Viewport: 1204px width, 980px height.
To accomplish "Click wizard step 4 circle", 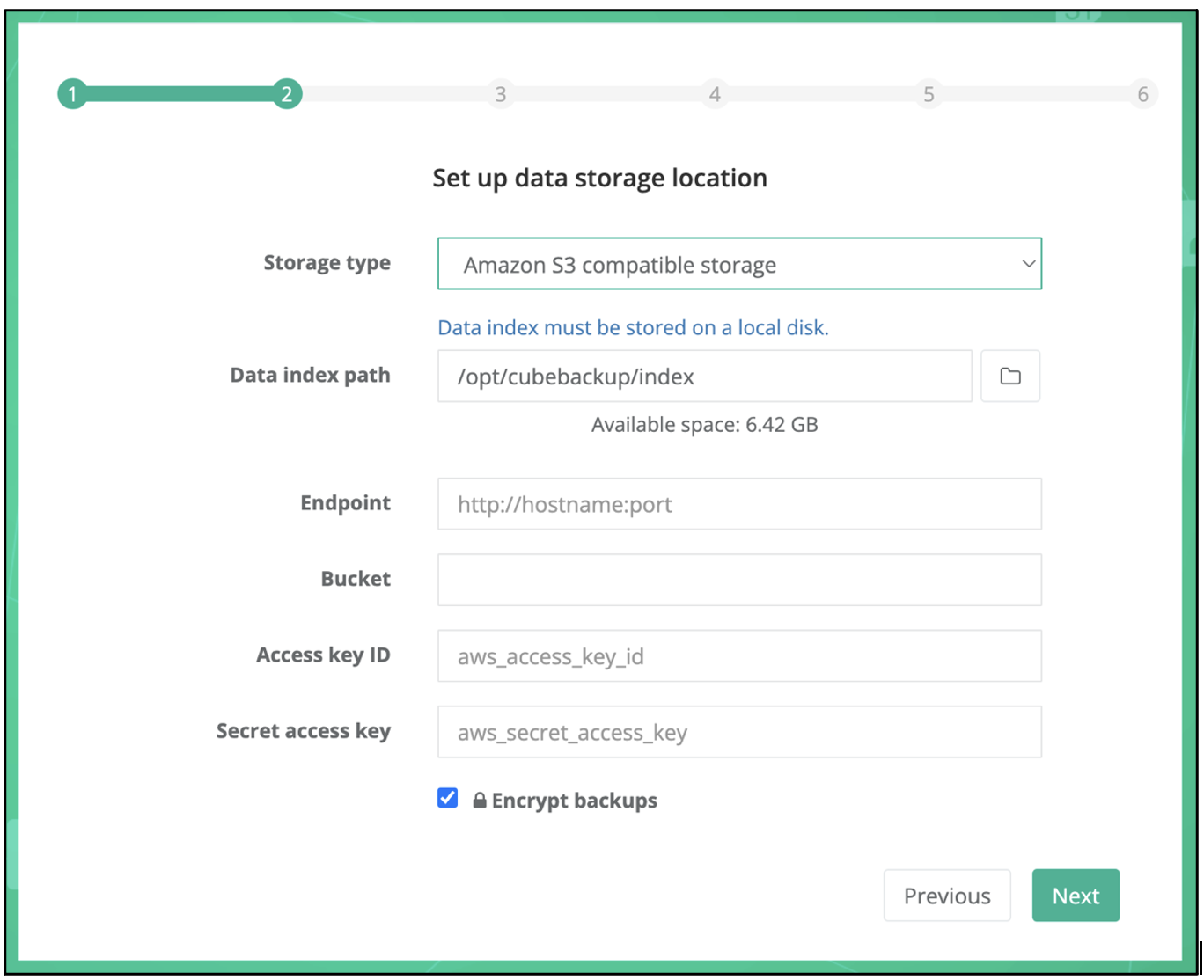I will click(x=715, y=94).
